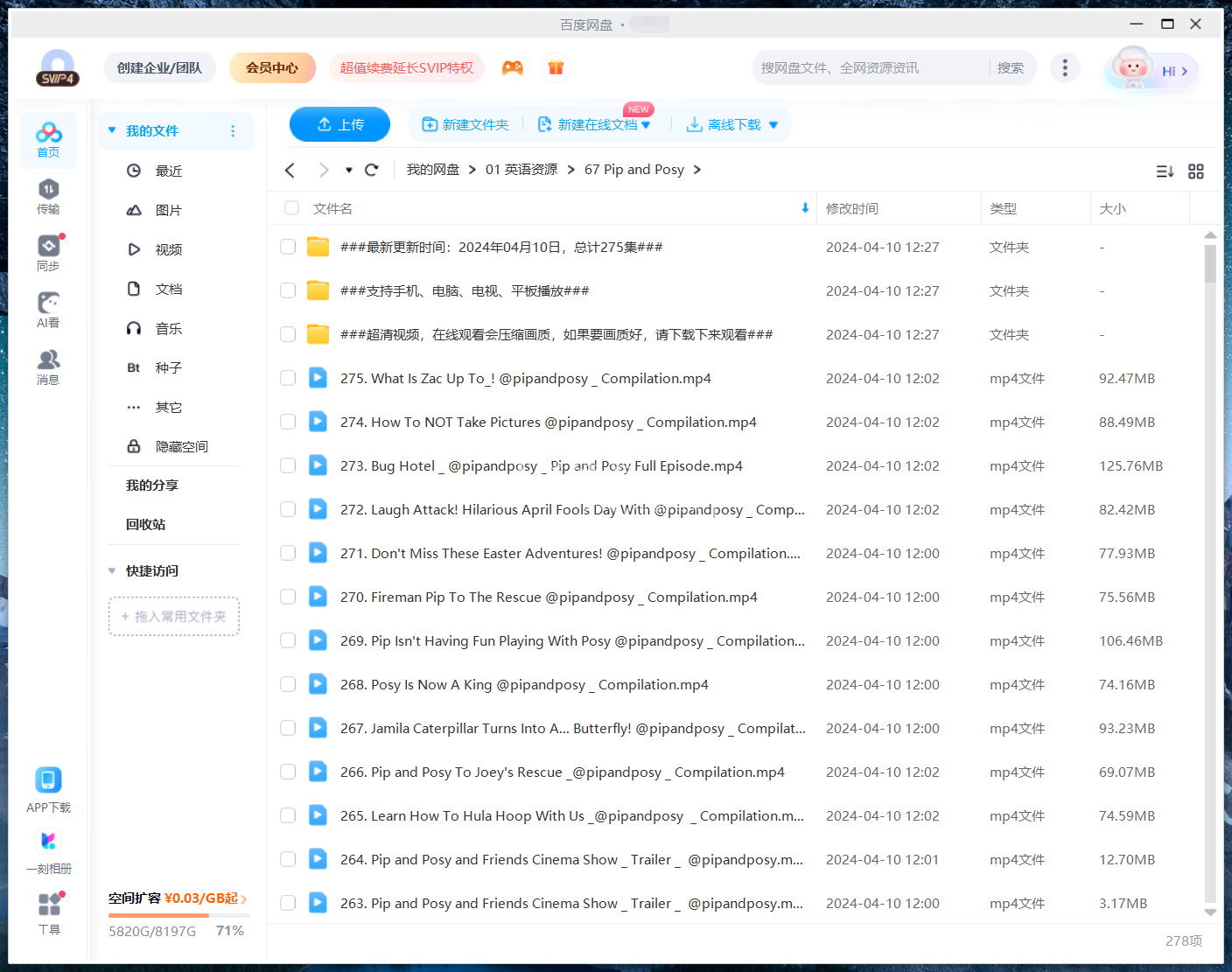Switch to grid thumbnail view icon
The width and height of the screenshot is (1232, 972).
click(1196, 171)
